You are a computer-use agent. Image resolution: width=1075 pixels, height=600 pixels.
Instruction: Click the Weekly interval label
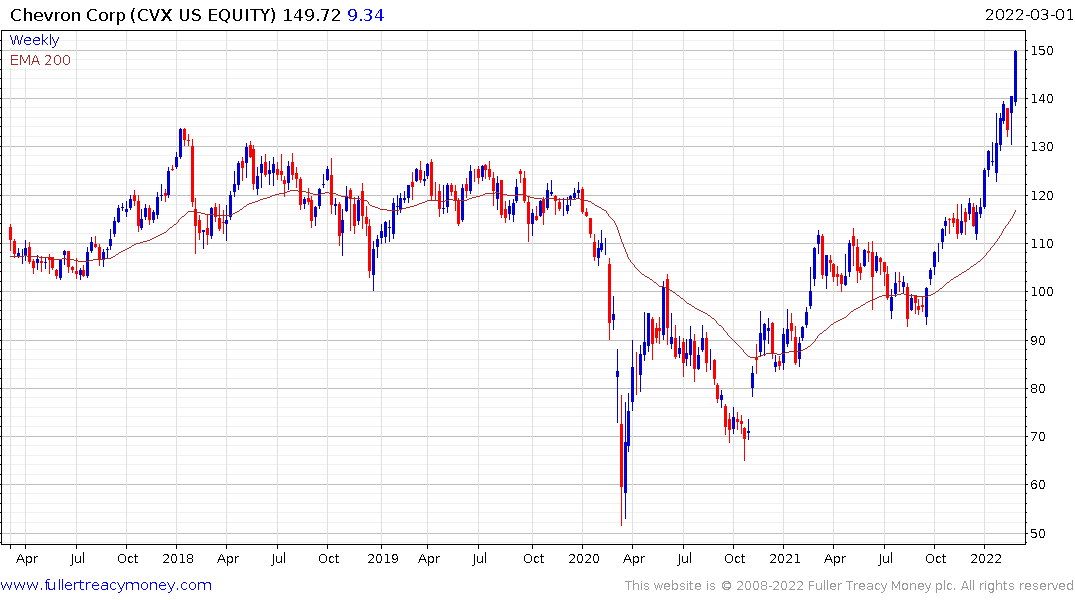[34, 40]
